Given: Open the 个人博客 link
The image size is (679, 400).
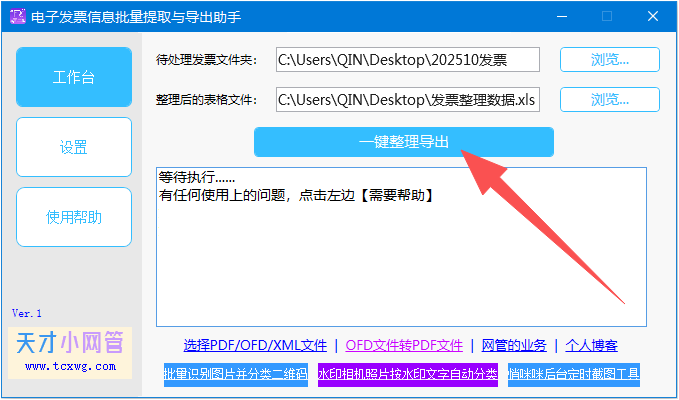Looking at the screenshot, I should pos(591,345).
